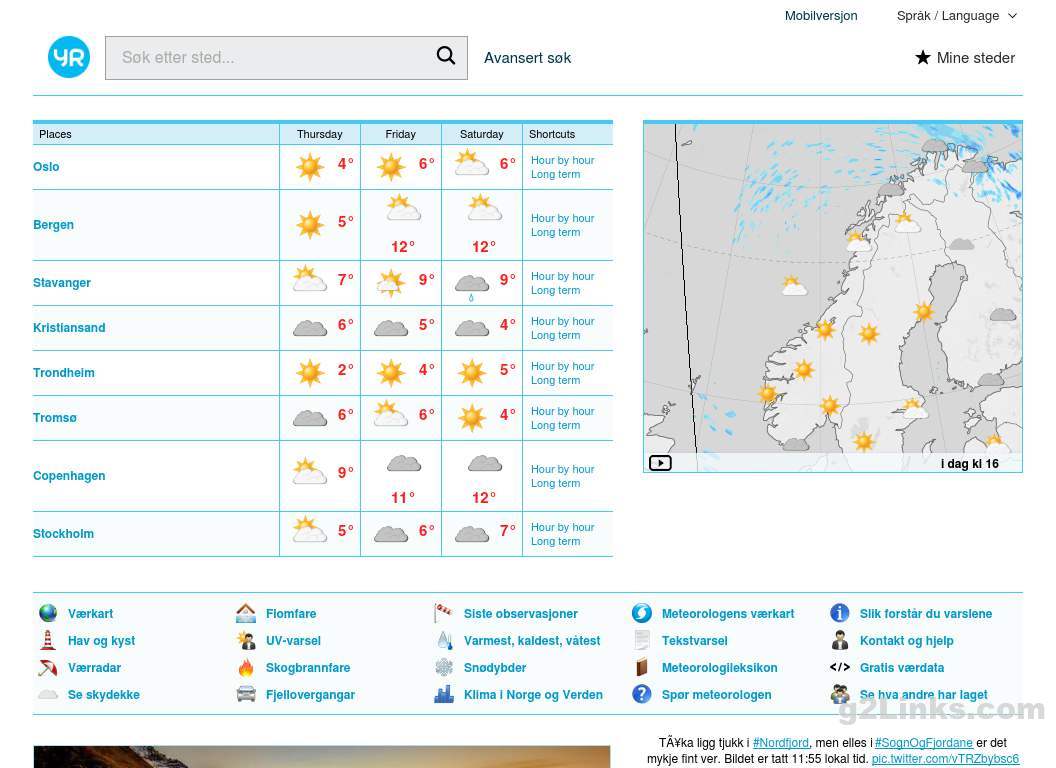Image resolution: width=1056 pixels, height=768 pixels.
Task: Open the Værkart link
Action: (x=90, y=614)
